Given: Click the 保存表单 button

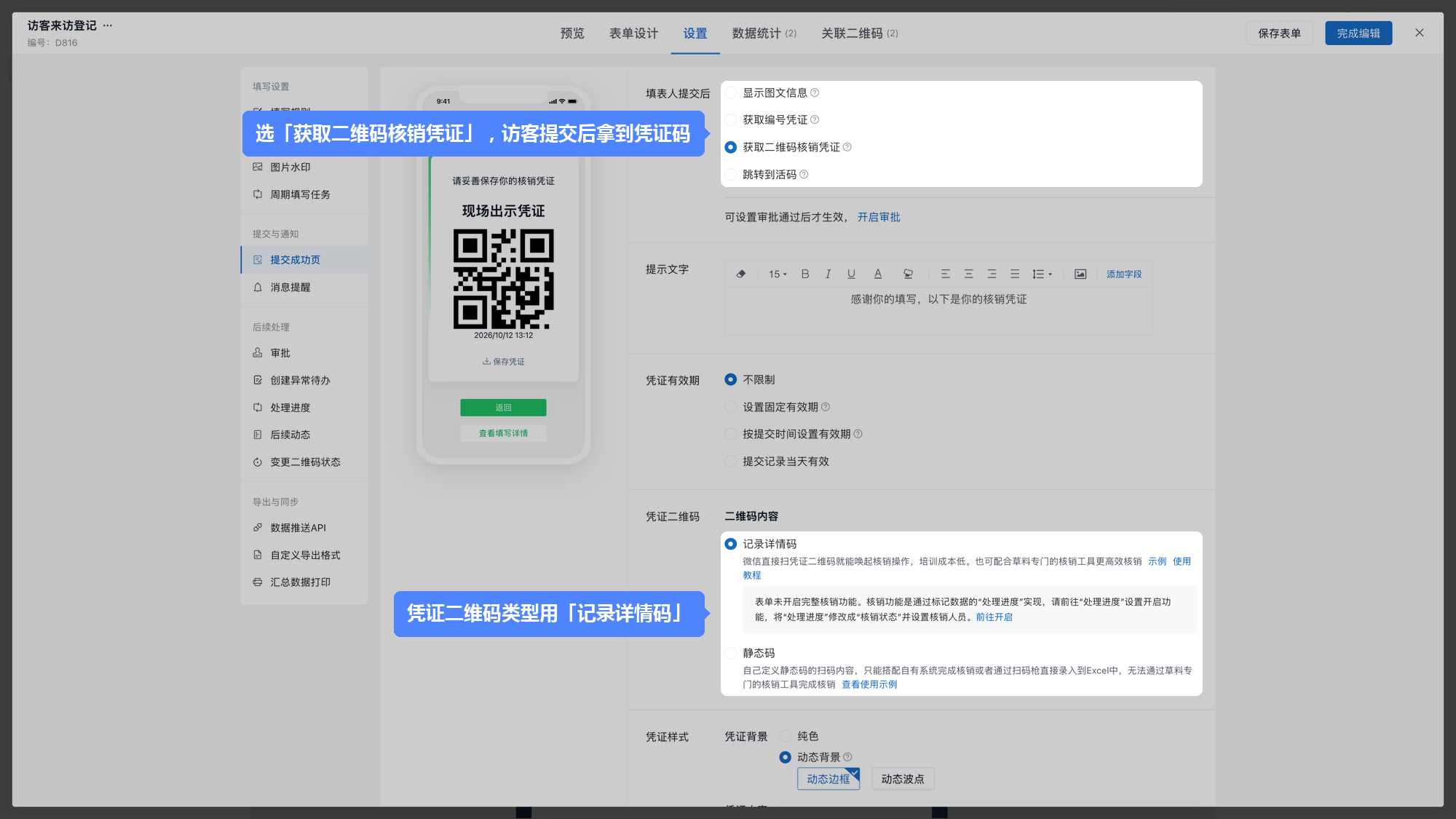Looking at the screenshot, I should click(x=1279, y=33).
